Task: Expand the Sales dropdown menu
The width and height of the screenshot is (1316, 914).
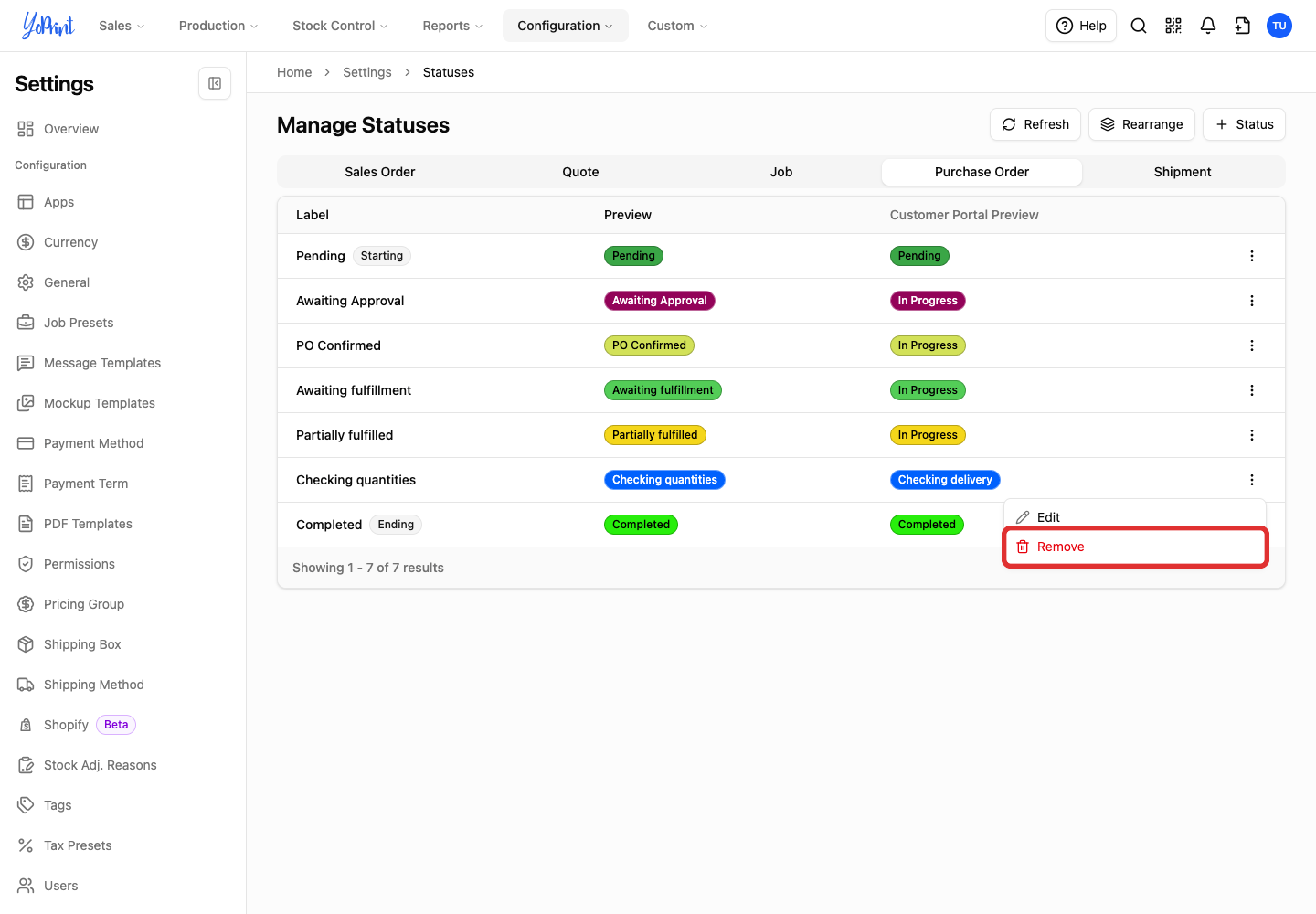Action: pos(122,26)
